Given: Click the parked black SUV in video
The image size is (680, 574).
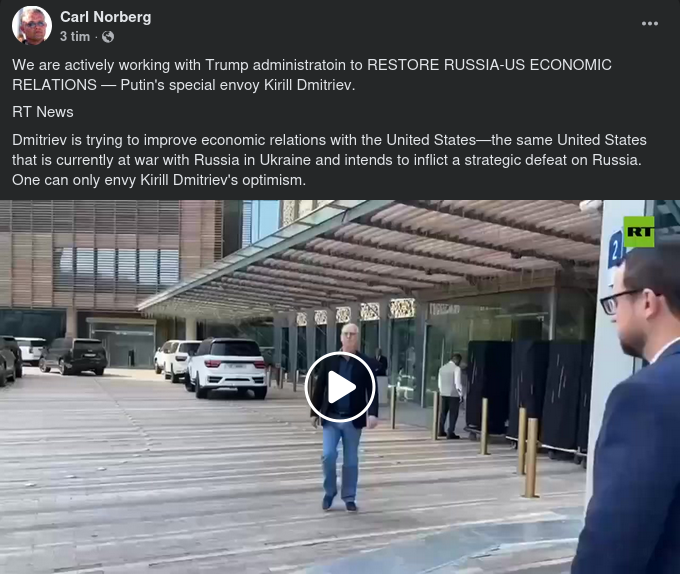Looking at the screenshot, I should tap(73, 355).
